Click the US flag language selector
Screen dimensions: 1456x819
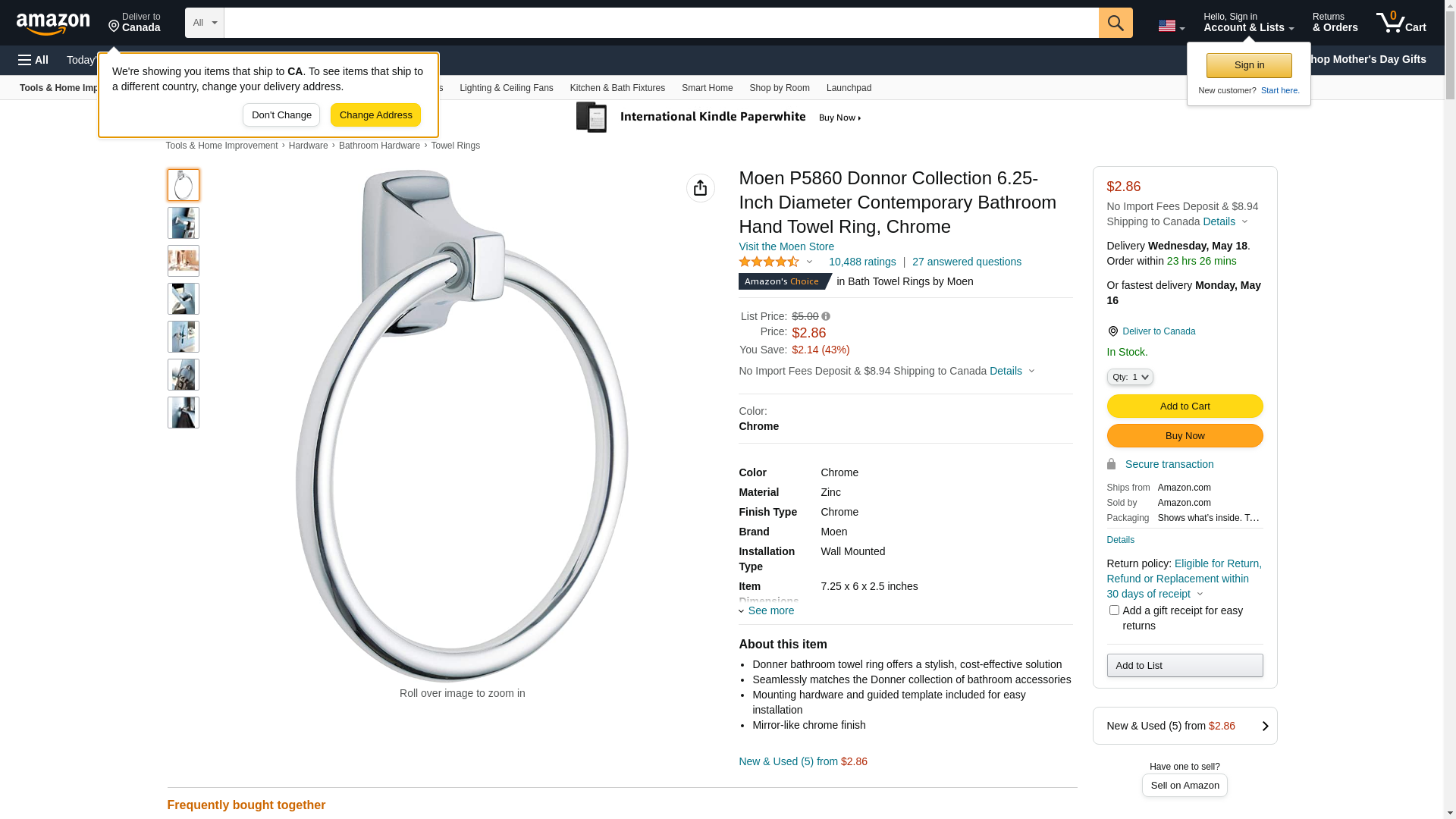pos(1171,26)
